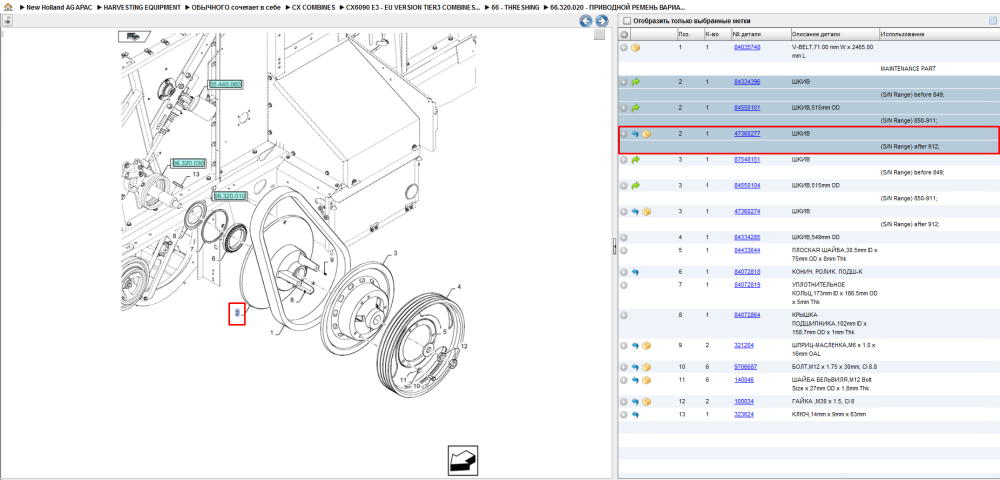
Task: Open HARVESTING EQUIPMENT breadcrumb
Action: tap(142, 7)
